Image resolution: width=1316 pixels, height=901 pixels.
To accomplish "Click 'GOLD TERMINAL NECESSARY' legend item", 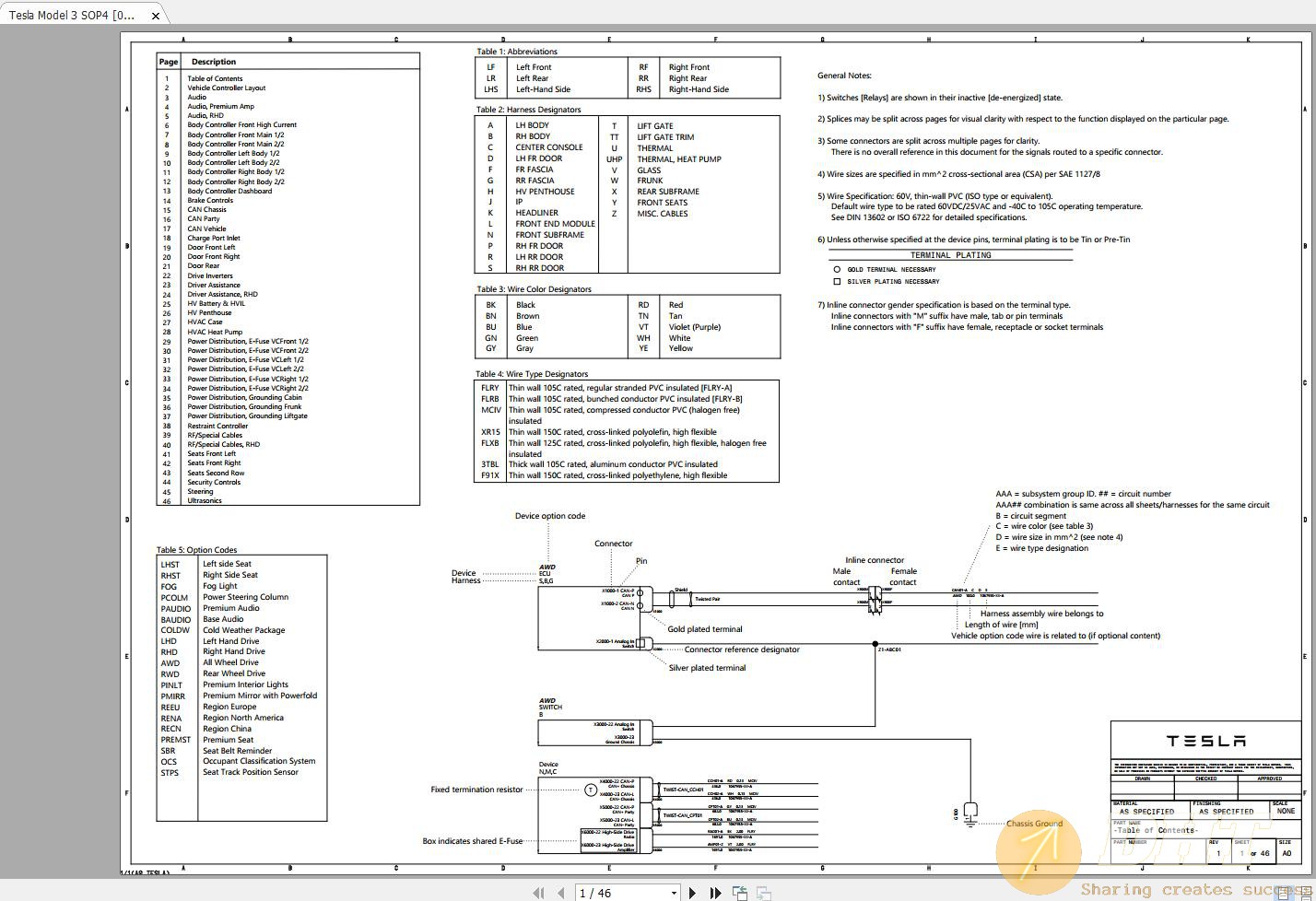I will click(891, 270).
